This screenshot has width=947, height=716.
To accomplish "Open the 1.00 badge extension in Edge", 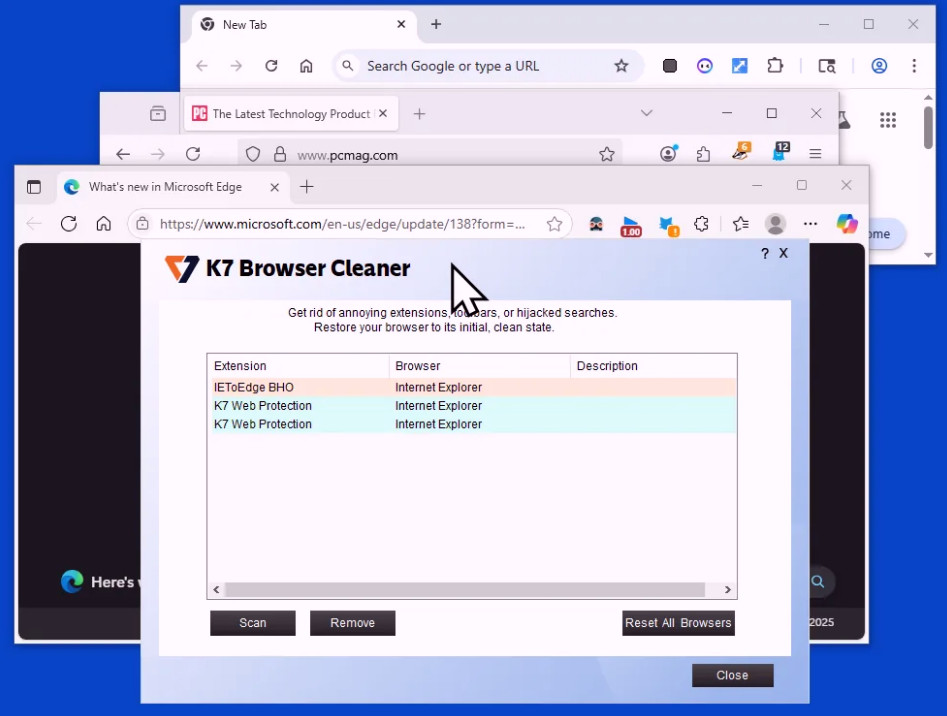I will [x=631, y=226].
